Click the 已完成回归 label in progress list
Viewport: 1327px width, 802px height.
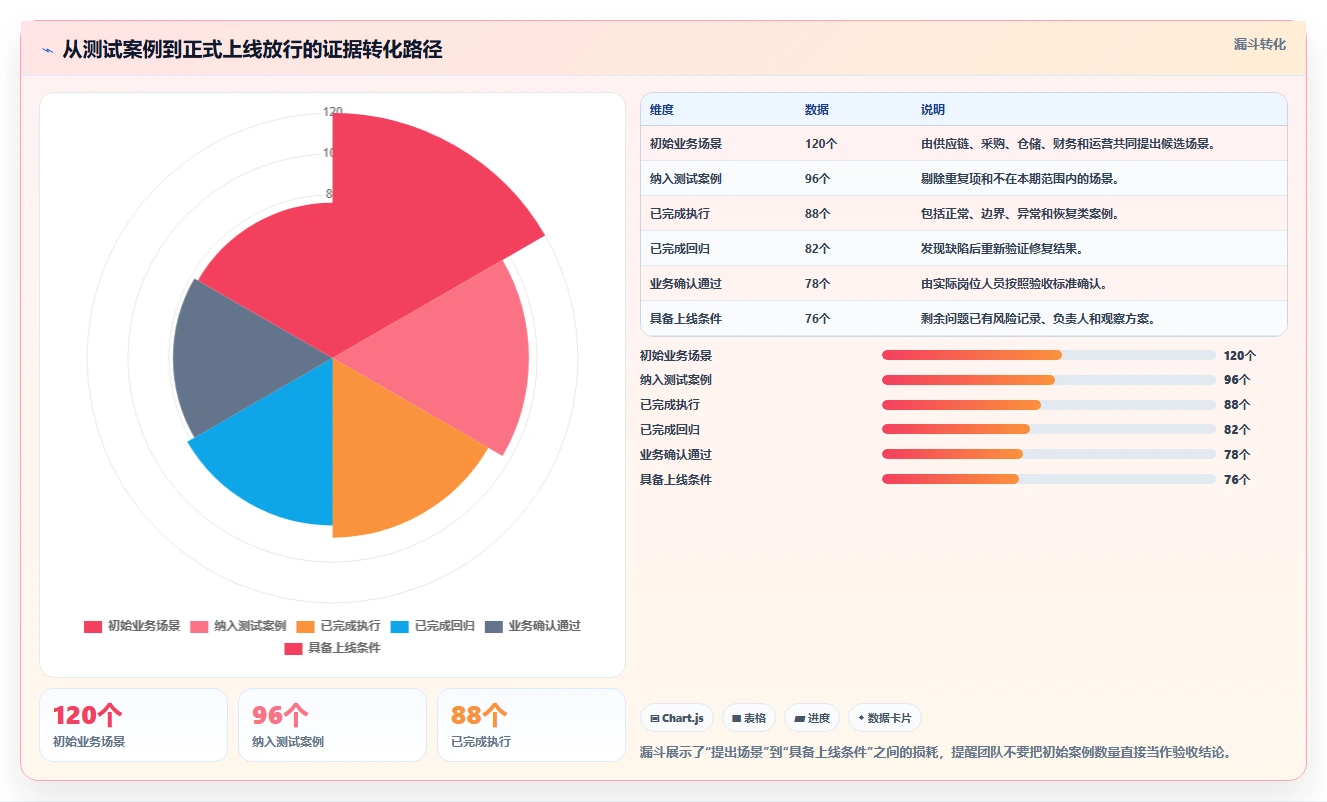(670, 430)
